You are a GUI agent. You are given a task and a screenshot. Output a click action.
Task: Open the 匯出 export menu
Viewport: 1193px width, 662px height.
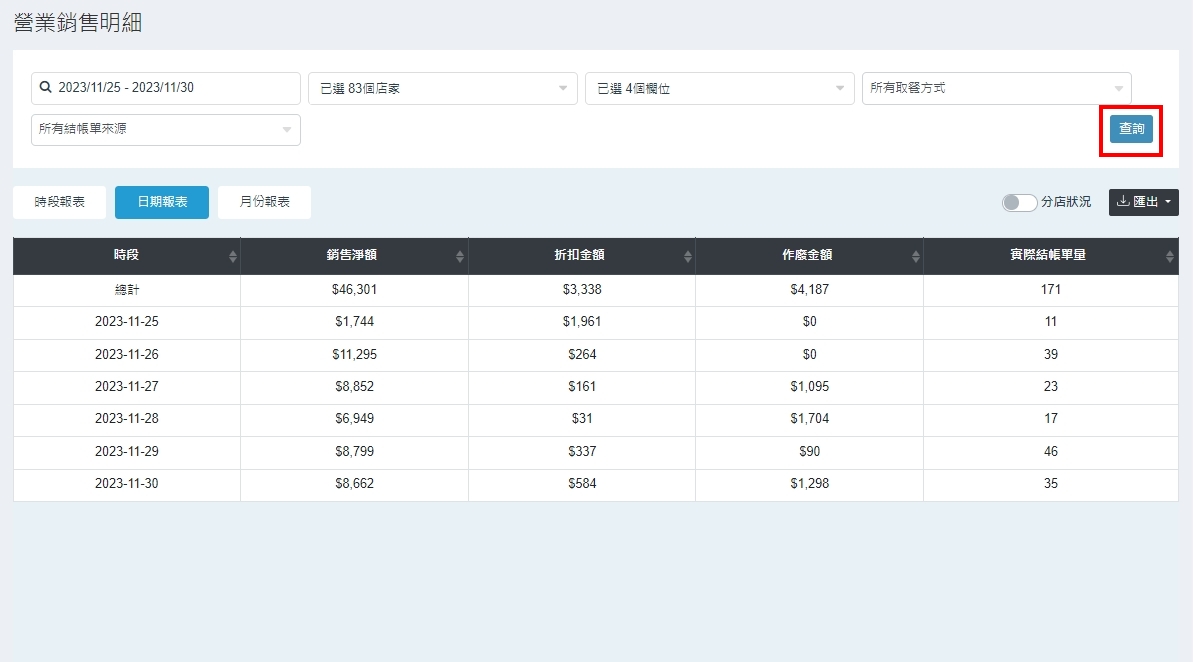click(1143, 202)
